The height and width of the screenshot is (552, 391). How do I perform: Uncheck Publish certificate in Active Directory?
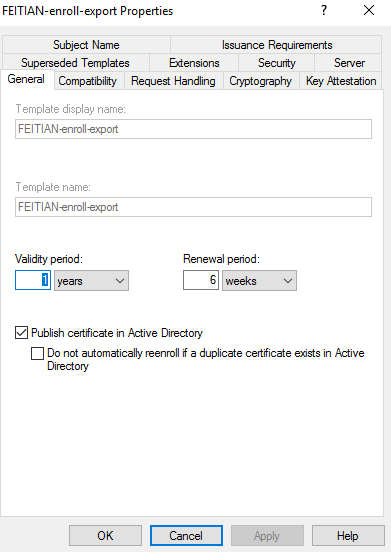click(21, 333)
